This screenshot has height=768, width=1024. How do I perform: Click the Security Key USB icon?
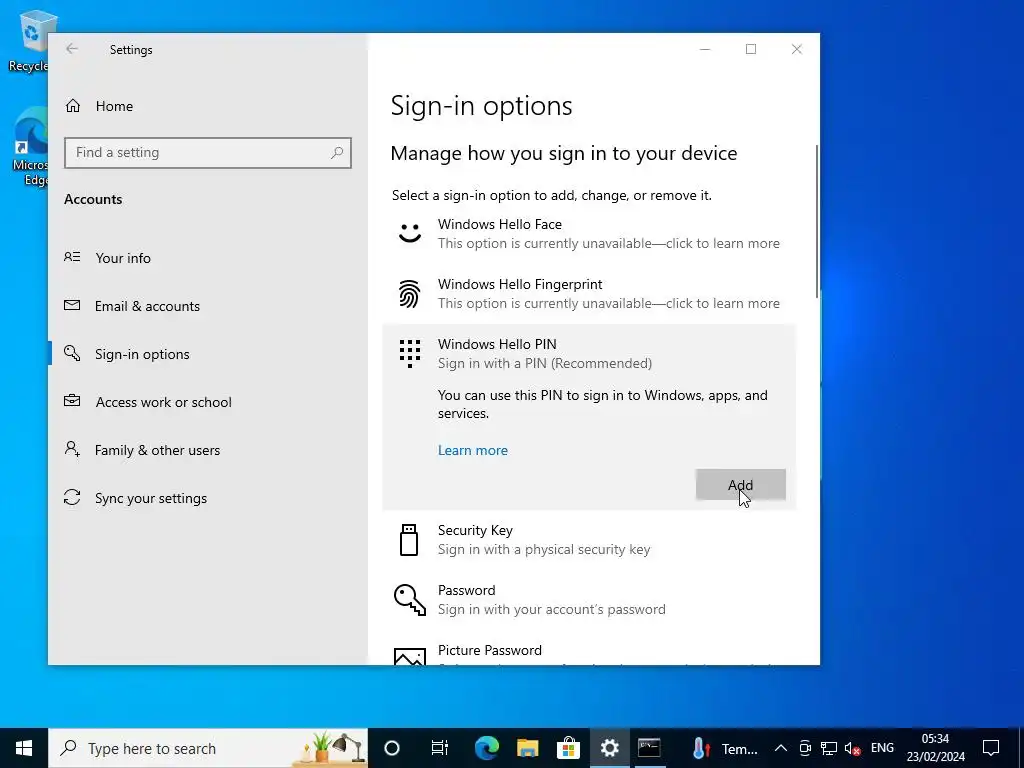(409, 539)
